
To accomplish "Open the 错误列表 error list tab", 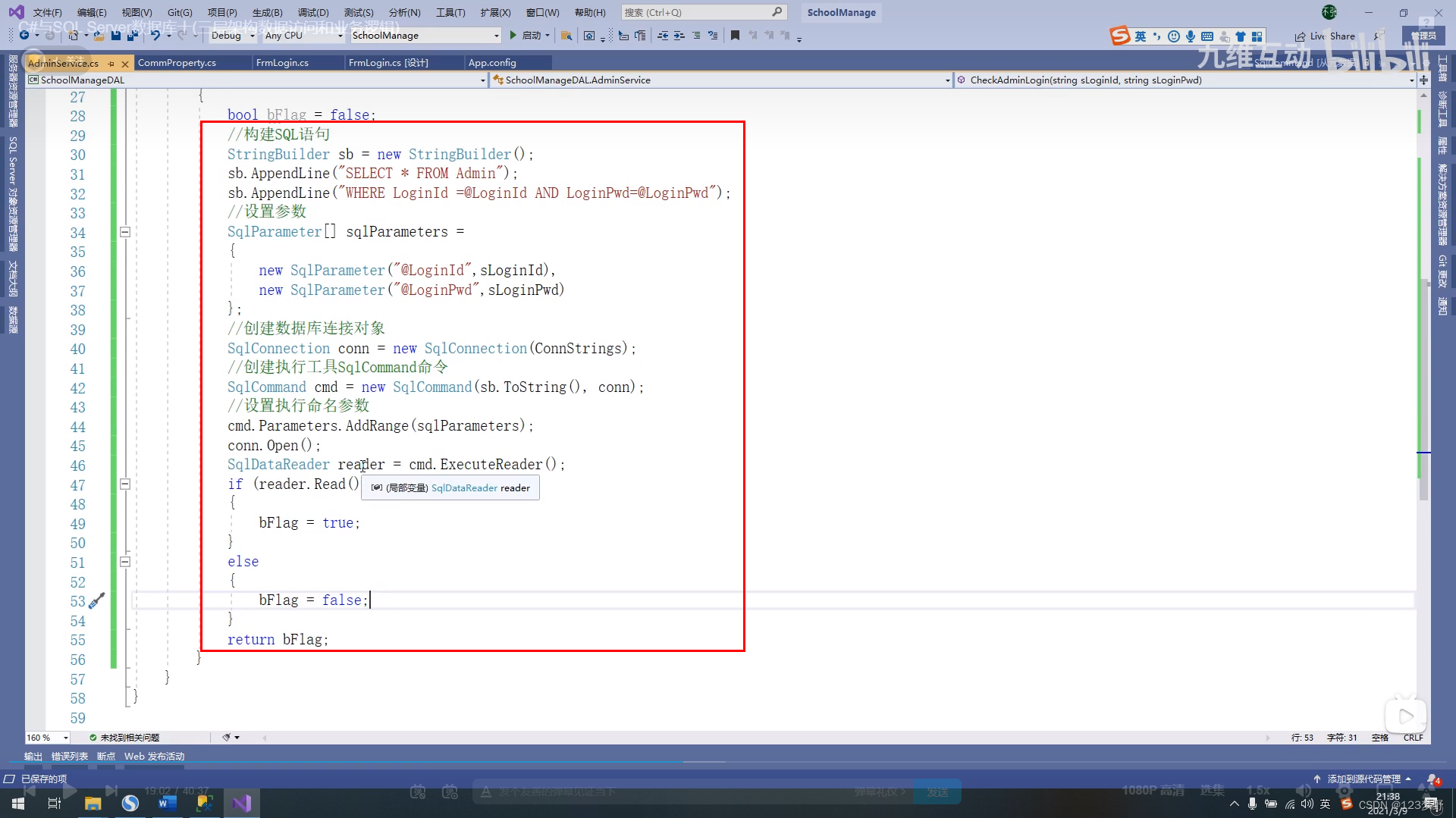I will [x=70, y=757].
